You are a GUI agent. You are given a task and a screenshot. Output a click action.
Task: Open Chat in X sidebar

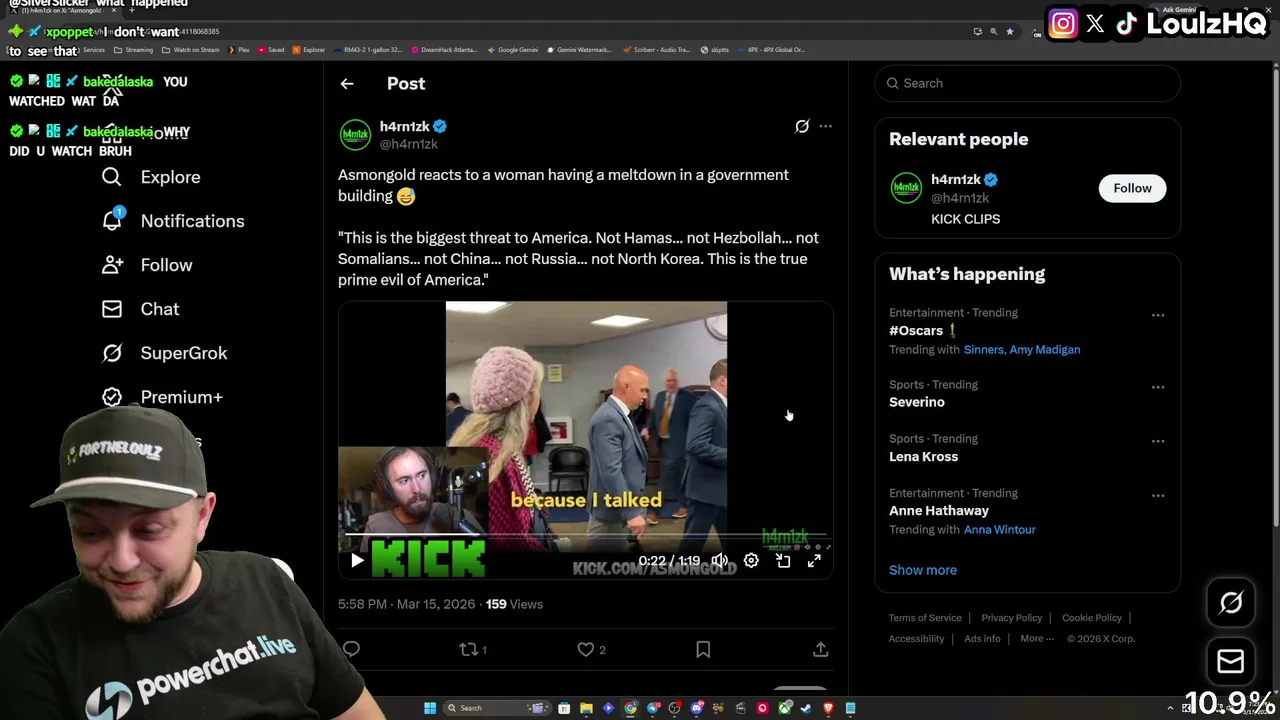pyautogui.click(x=140, y=309)
